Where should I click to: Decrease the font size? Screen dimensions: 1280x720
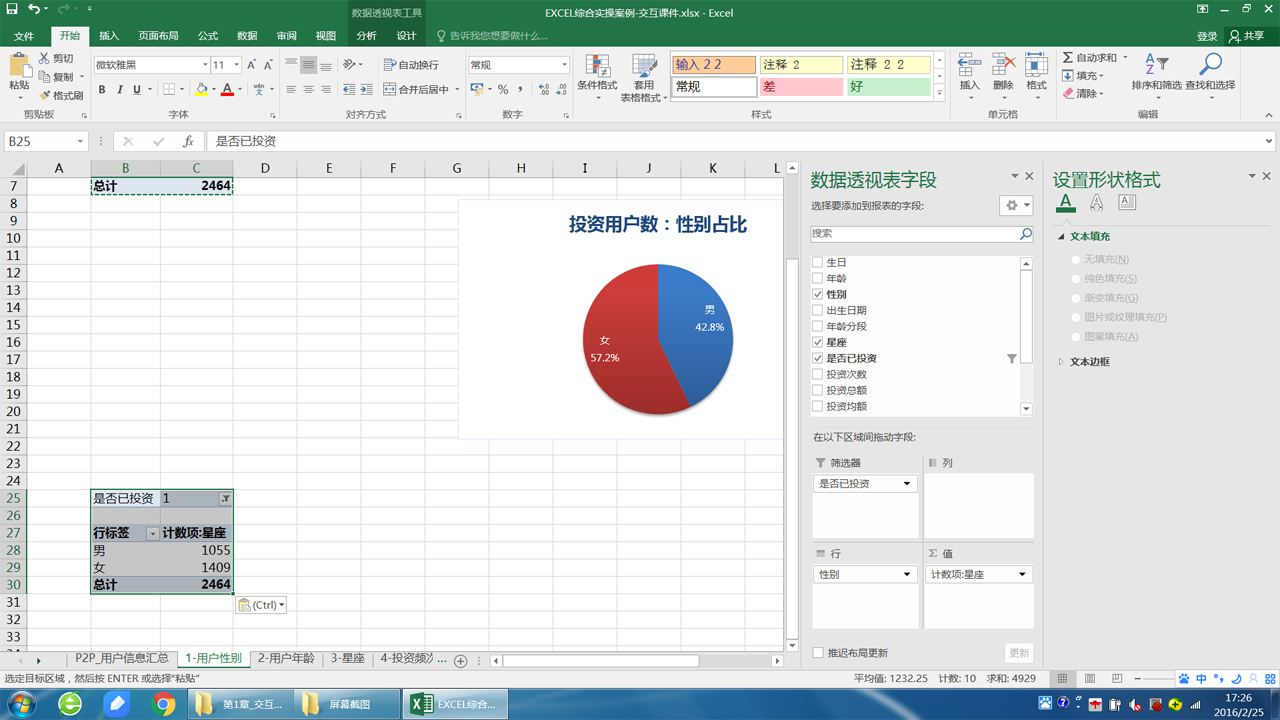tap(268, 65)
